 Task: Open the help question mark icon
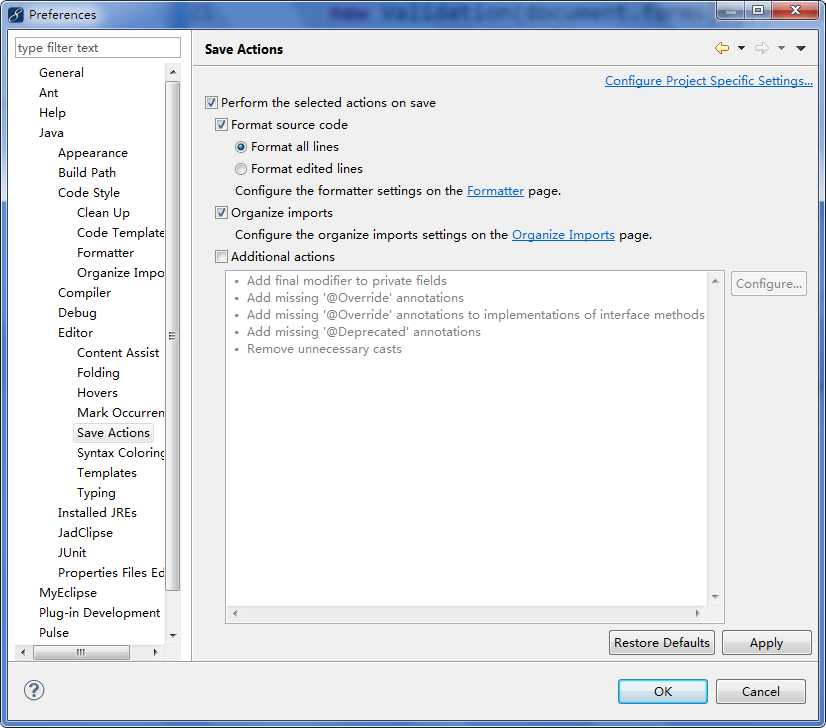34,690
